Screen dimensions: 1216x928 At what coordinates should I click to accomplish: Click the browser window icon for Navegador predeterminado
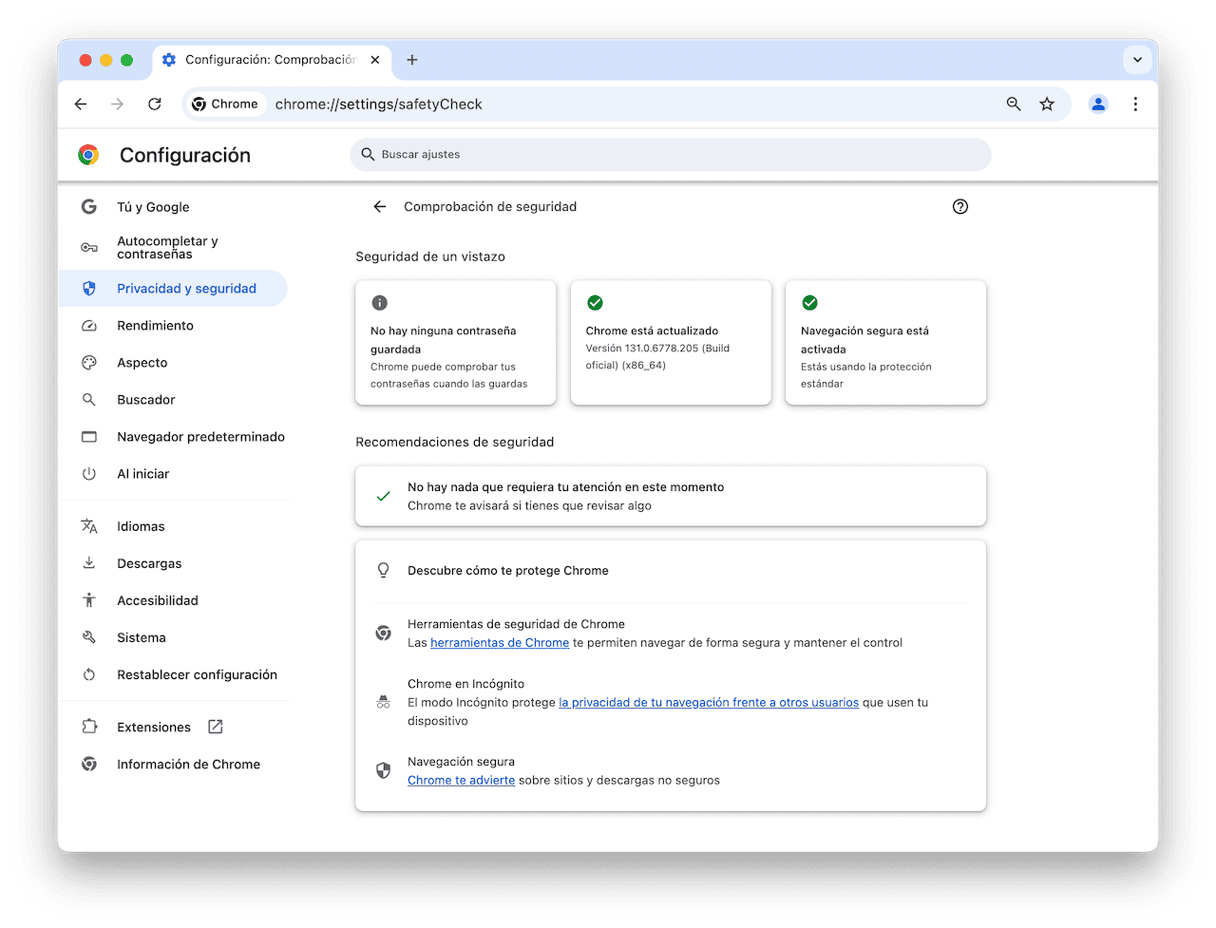tap(89, 437)
